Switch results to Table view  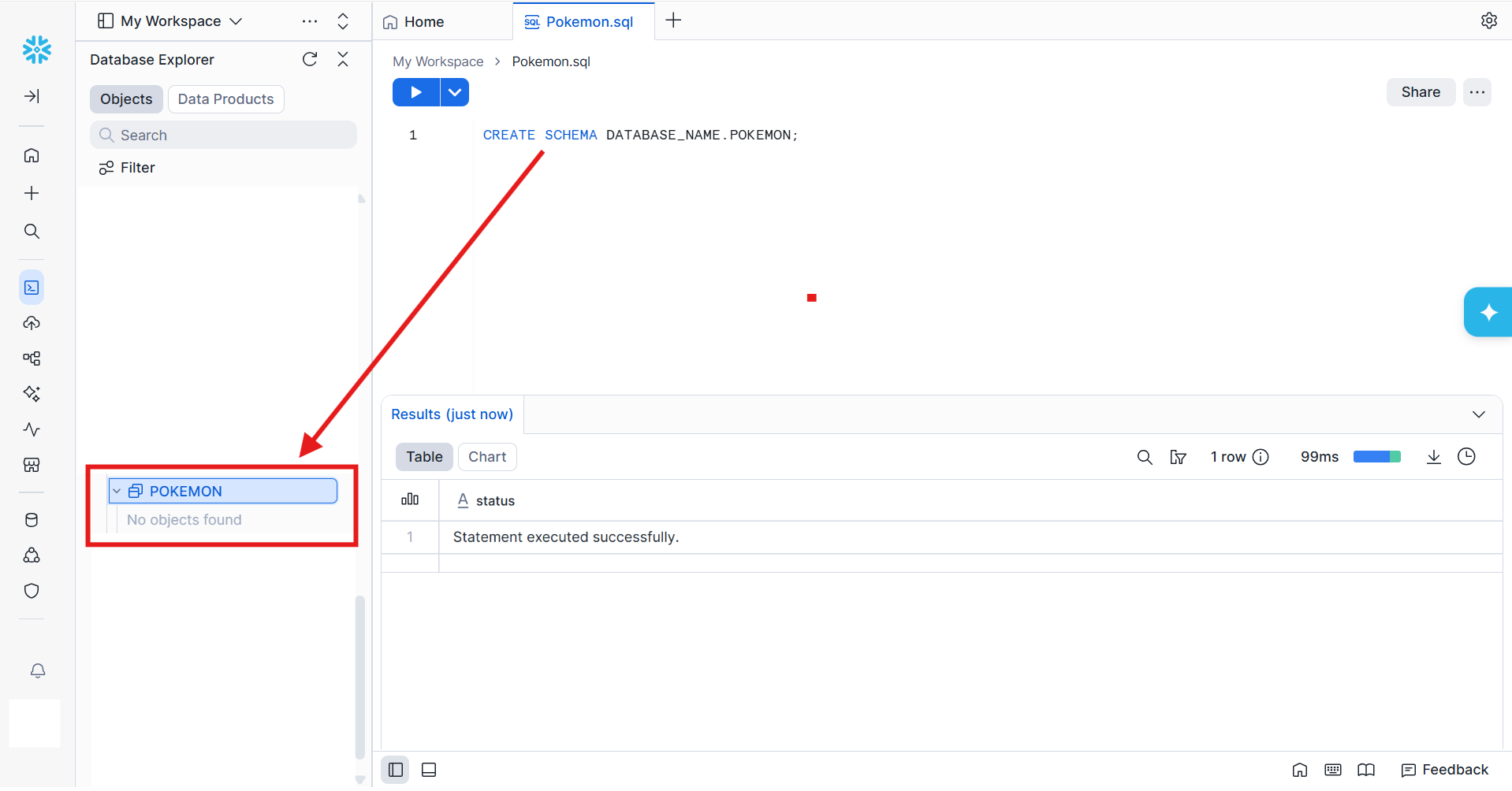click(x=424, y=457)
